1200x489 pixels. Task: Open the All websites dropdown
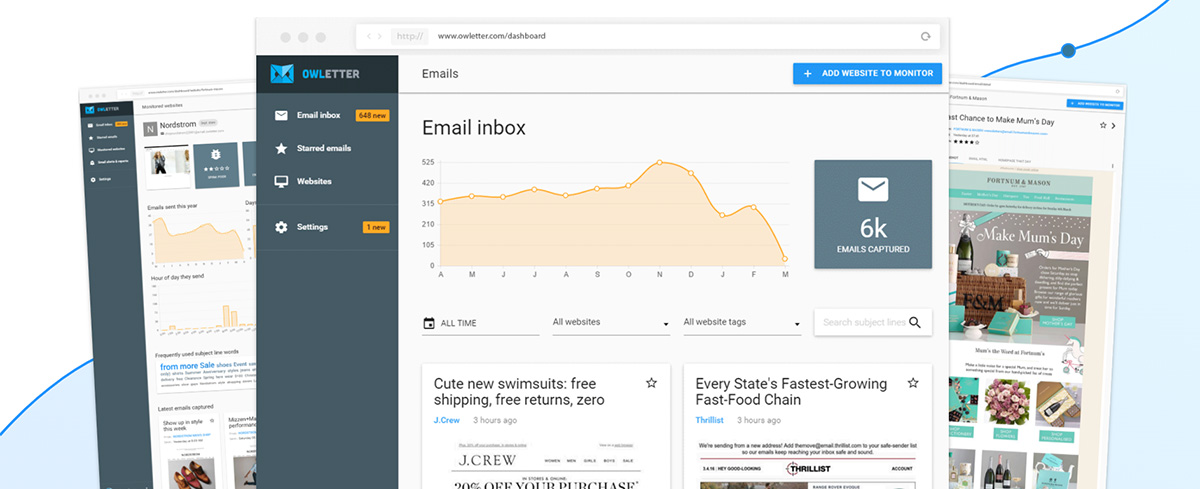coord(611,323)
